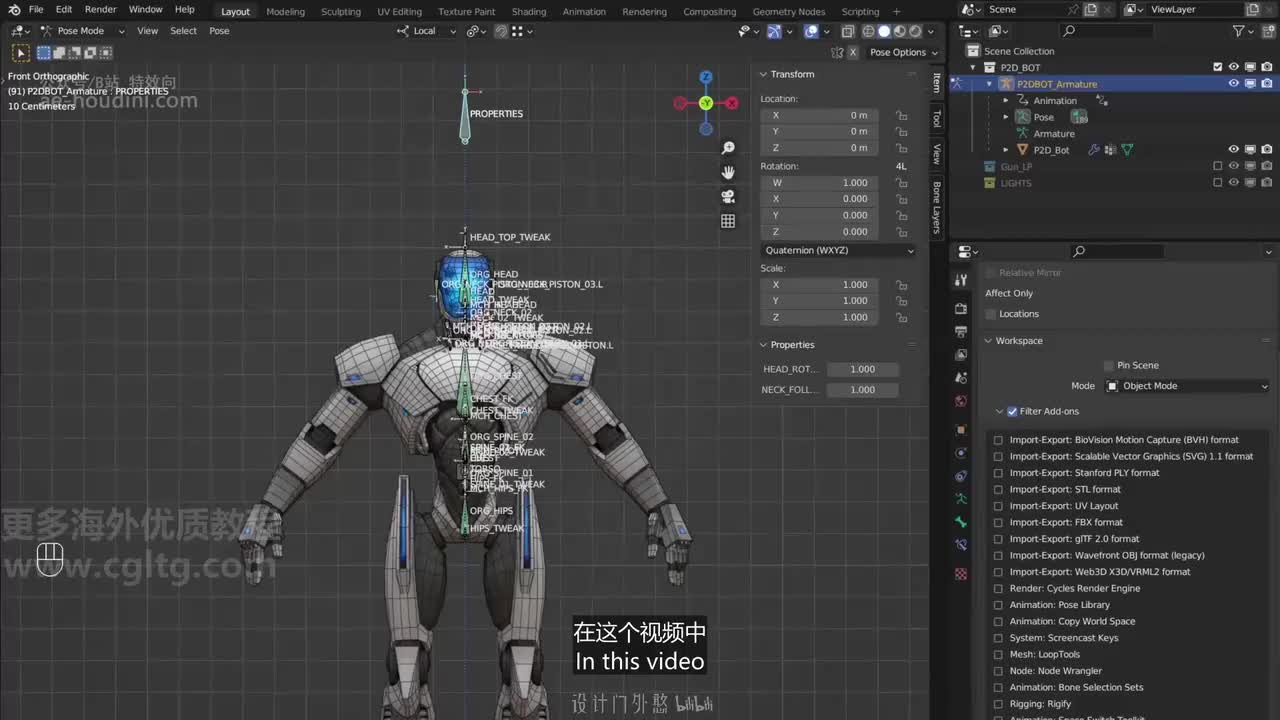
Task: Uncheck the Filter Add-ons checkbox
Action: 1012,411
